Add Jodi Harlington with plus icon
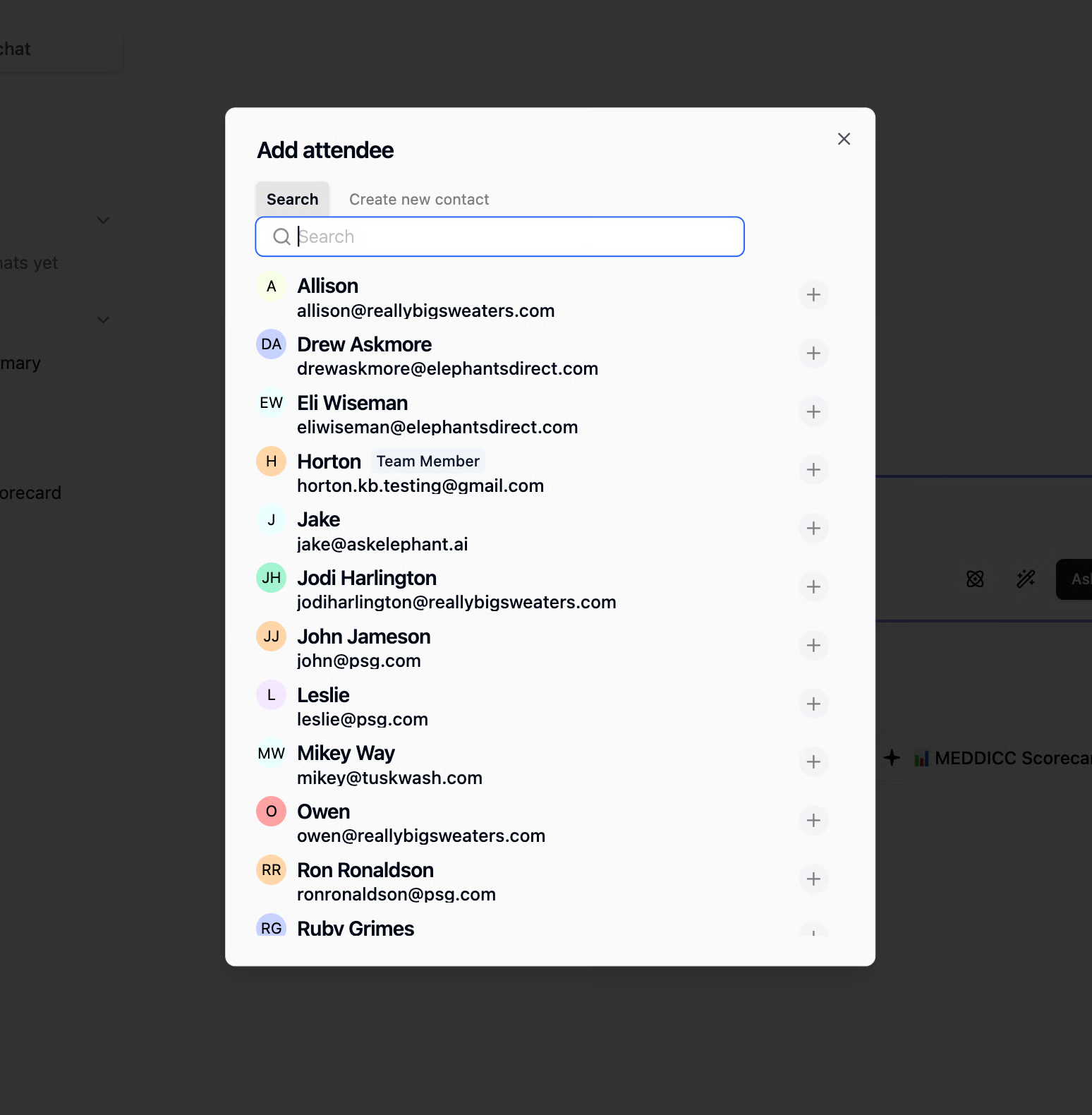 813,587
